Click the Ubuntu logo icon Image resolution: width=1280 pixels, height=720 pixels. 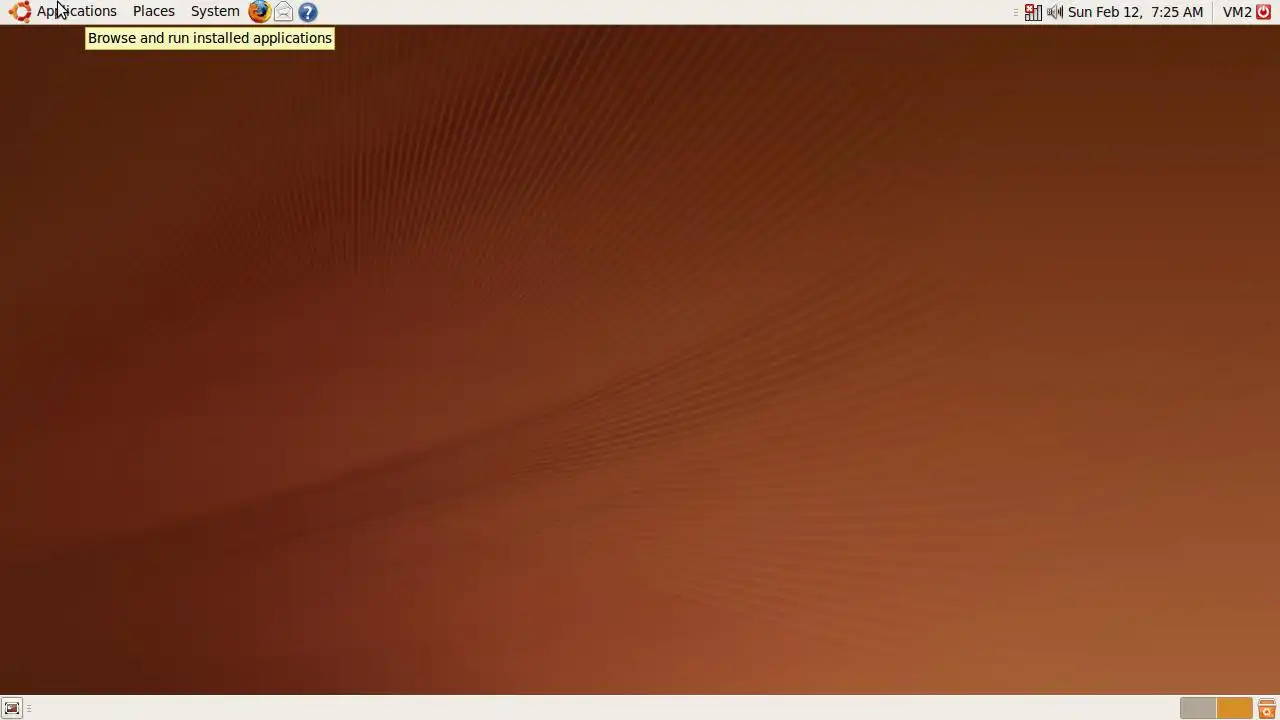[x=20, y=12]
